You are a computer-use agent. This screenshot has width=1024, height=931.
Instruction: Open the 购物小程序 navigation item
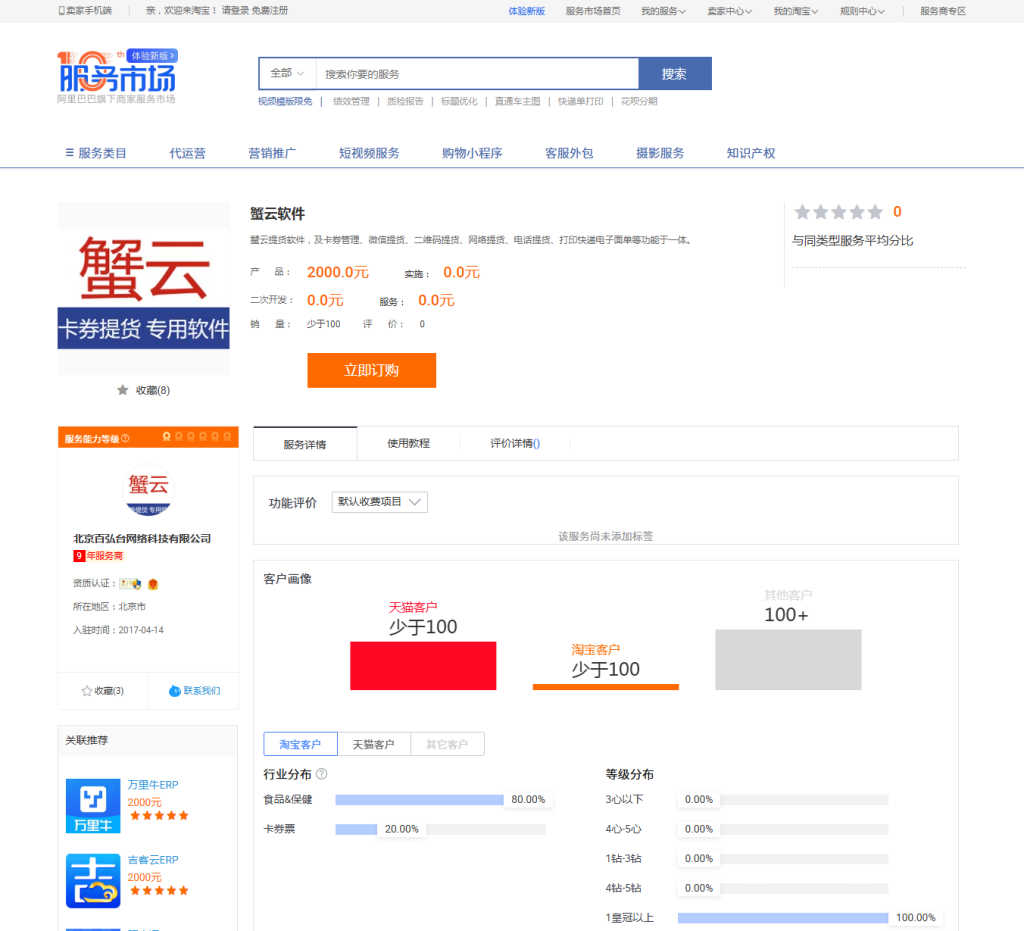point(472,153)
